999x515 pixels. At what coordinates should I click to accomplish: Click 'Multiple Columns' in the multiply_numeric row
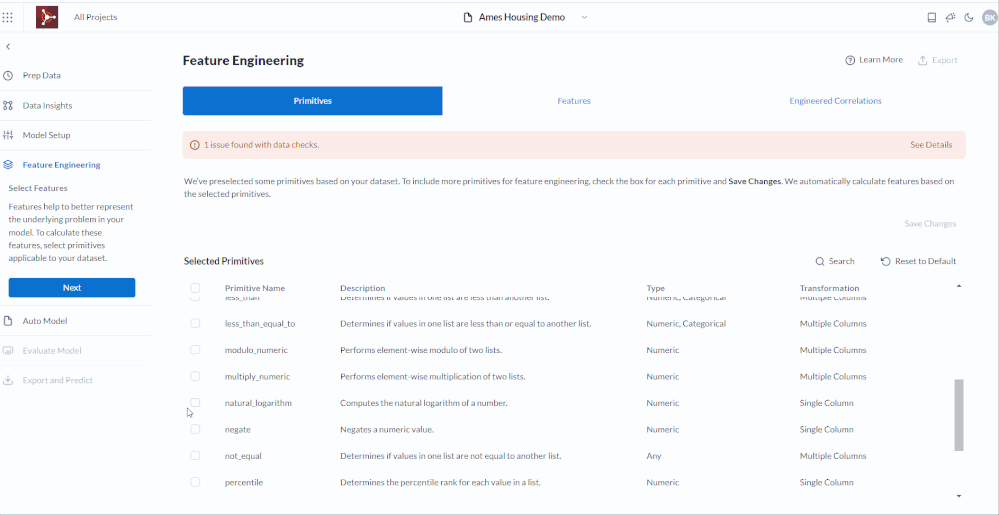click(833, 377)
